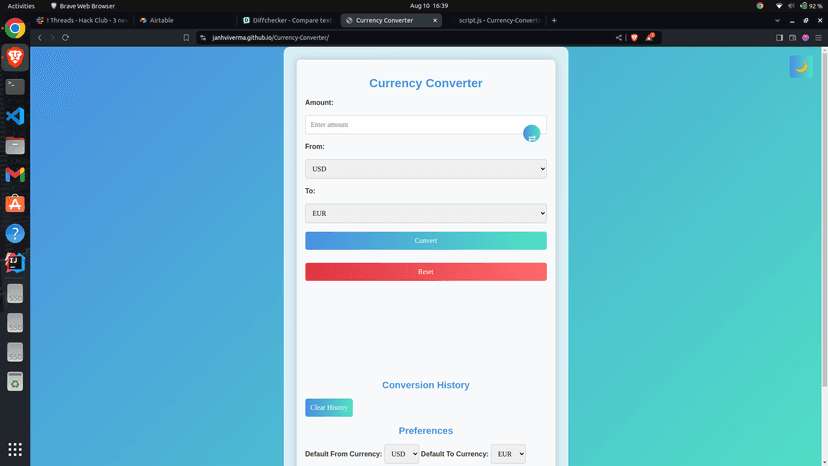Screen dimensions: 828x466
Task: Open the To currency dropdown
Action: click(x=425, y=213)
